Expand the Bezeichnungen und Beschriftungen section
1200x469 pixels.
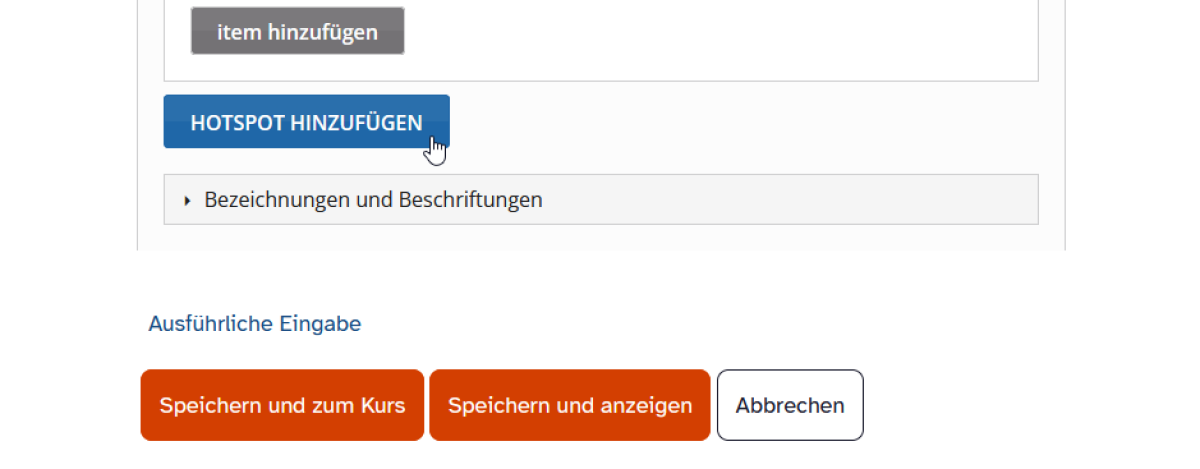point(373,200)
